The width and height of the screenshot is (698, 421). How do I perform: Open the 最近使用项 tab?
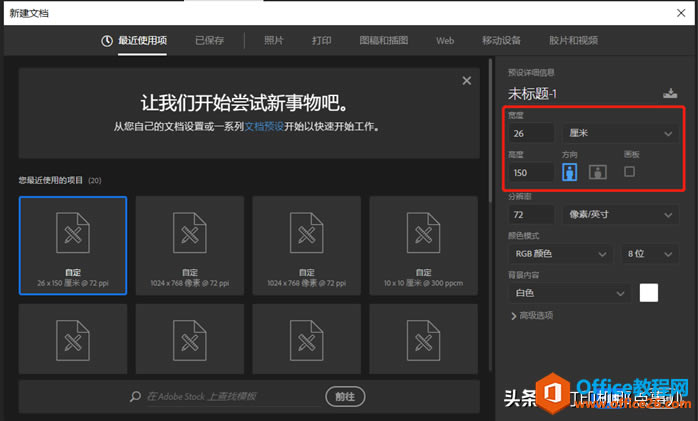pyautogui.click(x=142, y=40)
